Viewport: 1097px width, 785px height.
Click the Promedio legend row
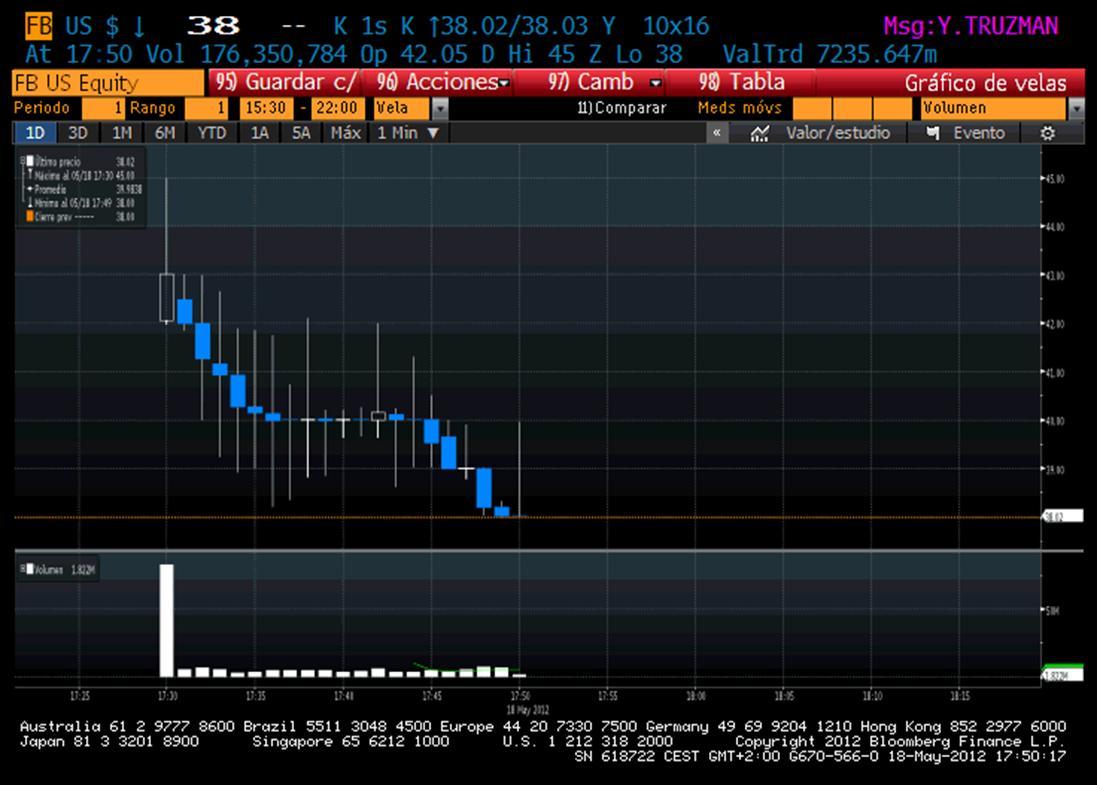point(83,190)
